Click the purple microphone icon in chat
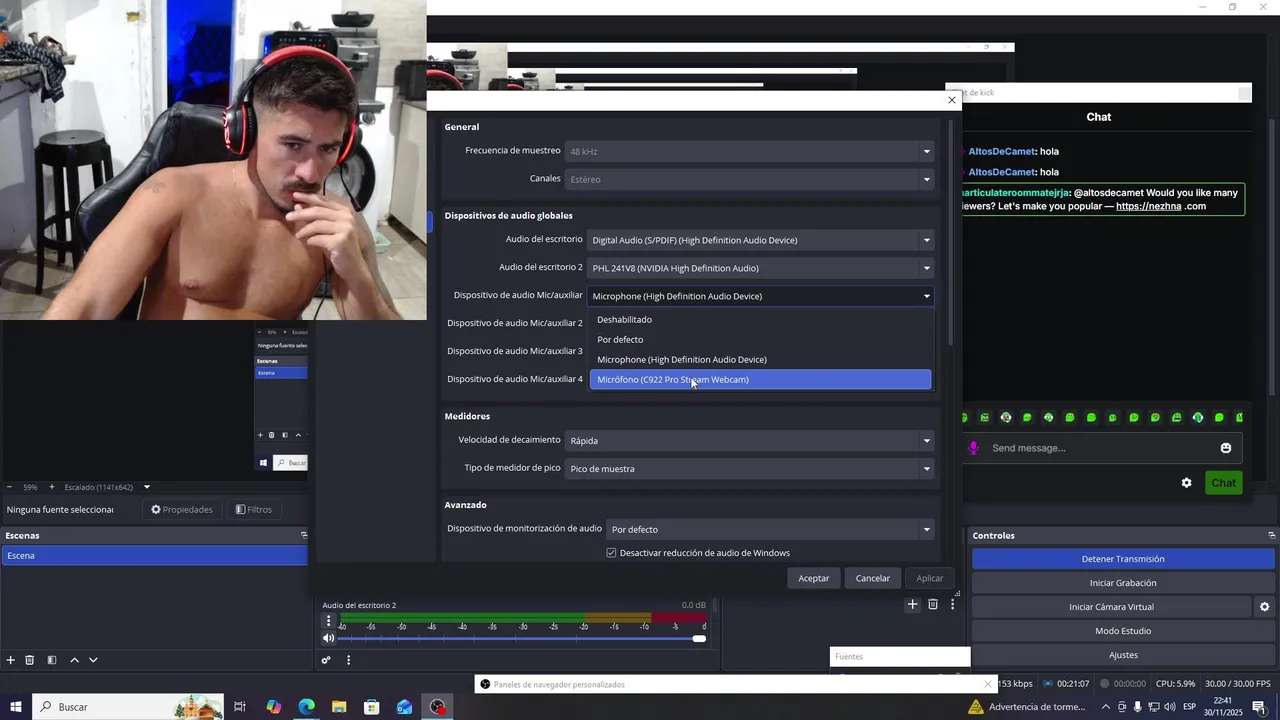 coord(973,448)
